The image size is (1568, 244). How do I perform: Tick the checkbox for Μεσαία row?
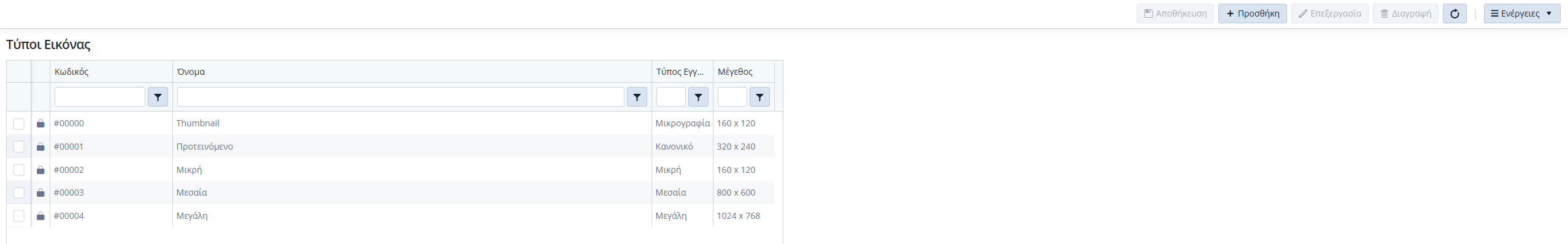19,193
